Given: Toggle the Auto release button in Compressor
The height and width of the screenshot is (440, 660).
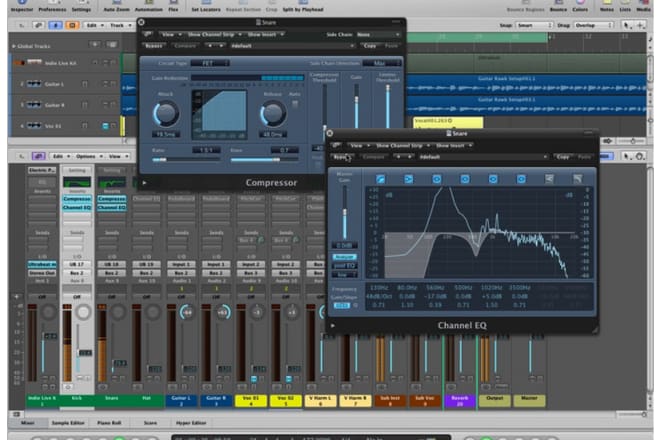Looking at the screenshot, I should tap(295, 103).
